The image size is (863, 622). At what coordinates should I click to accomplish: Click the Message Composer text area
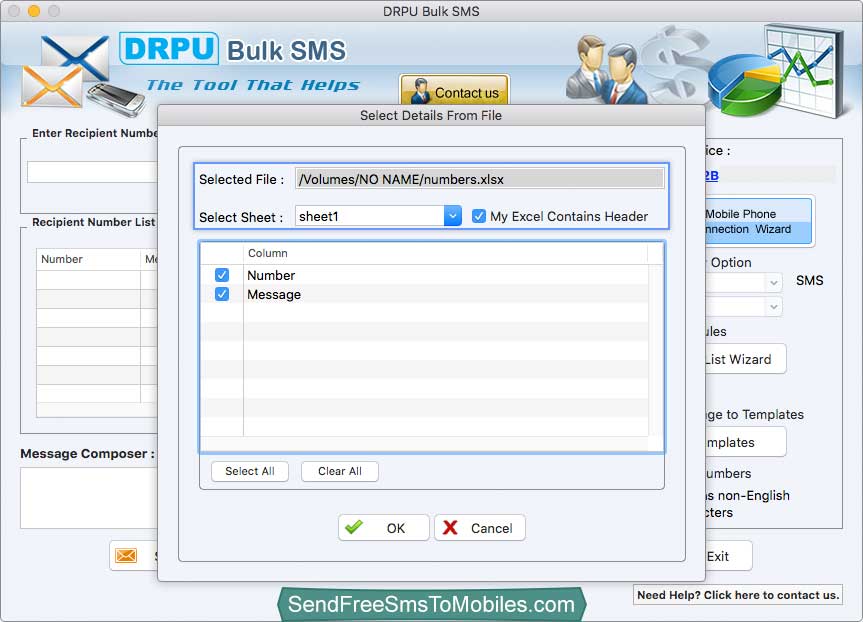(89, 498)
